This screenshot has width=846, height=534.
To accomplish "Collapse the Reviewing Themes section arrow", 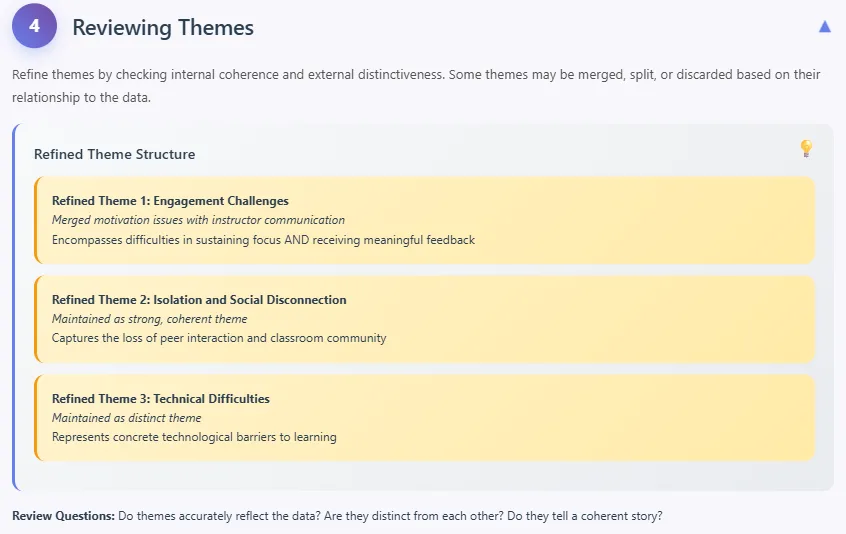I will (824, 27).
